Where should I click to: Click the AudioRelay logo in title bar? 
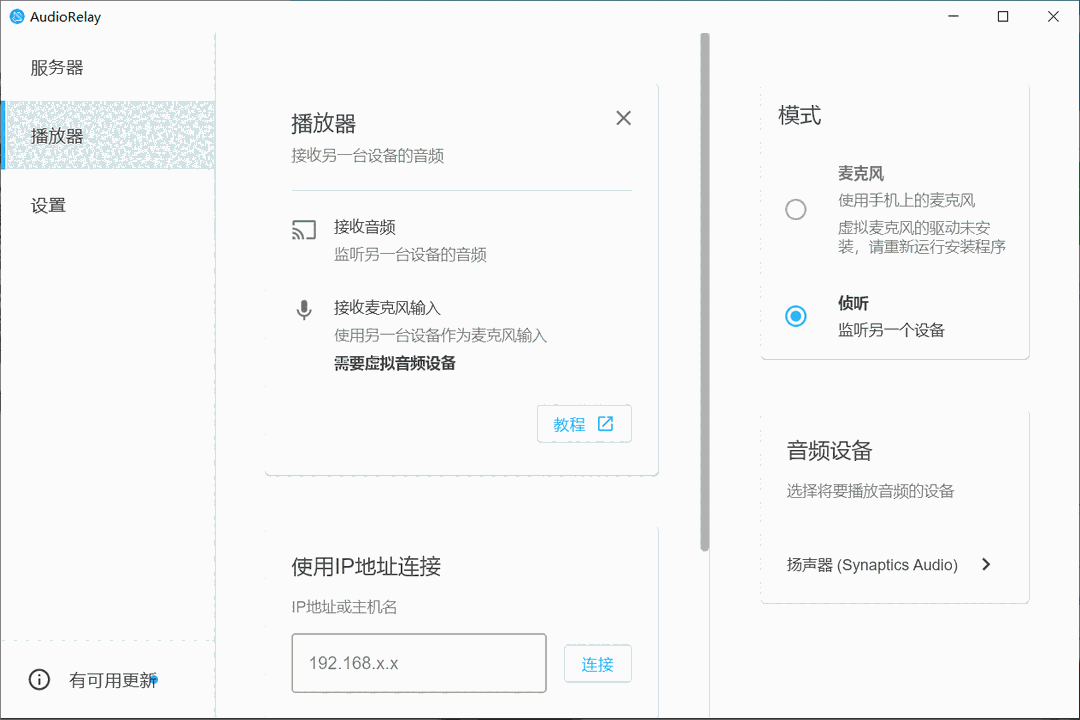coord(17,17)
